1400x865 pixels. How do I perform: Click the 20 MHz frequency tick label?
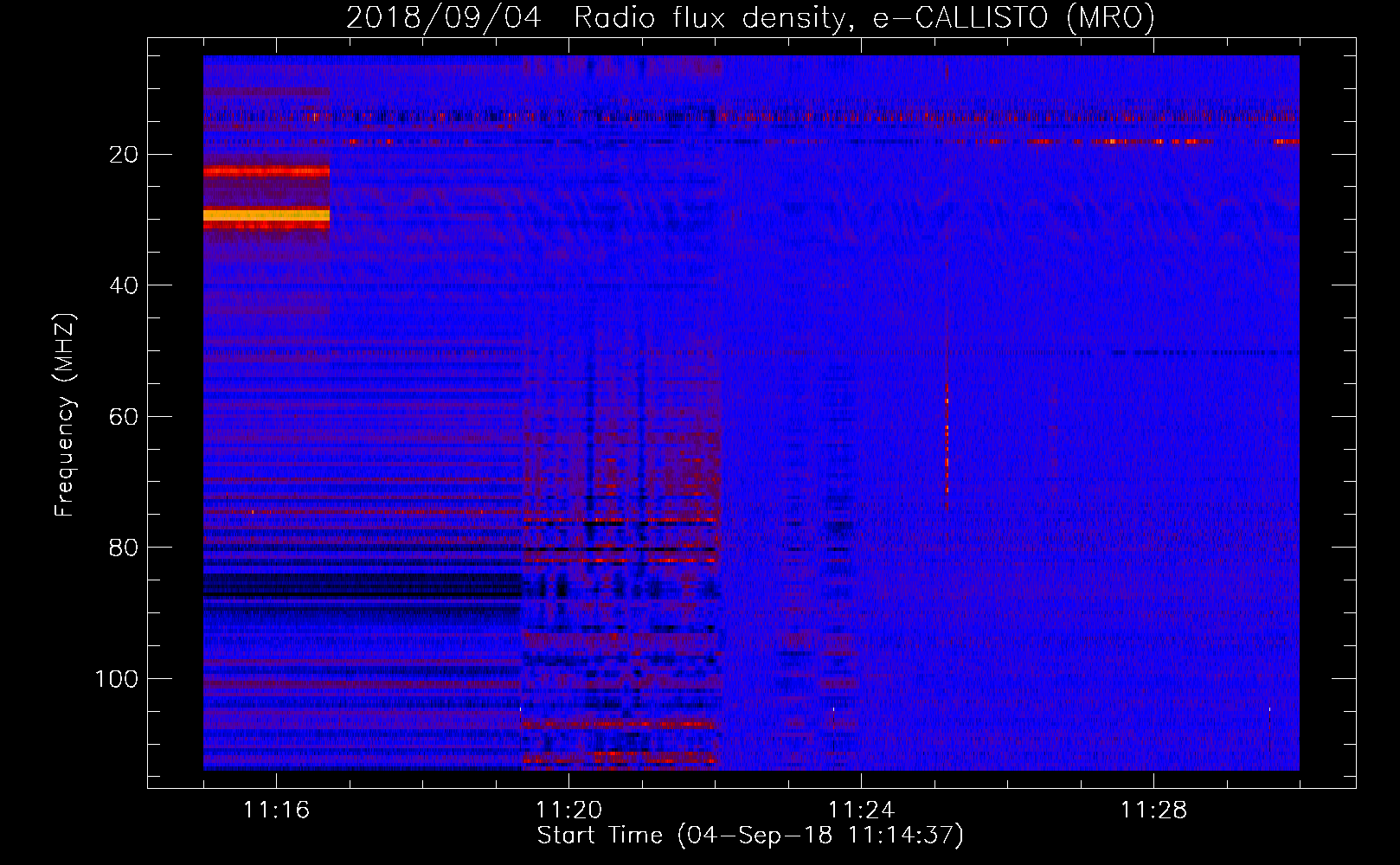pos(124,155)
